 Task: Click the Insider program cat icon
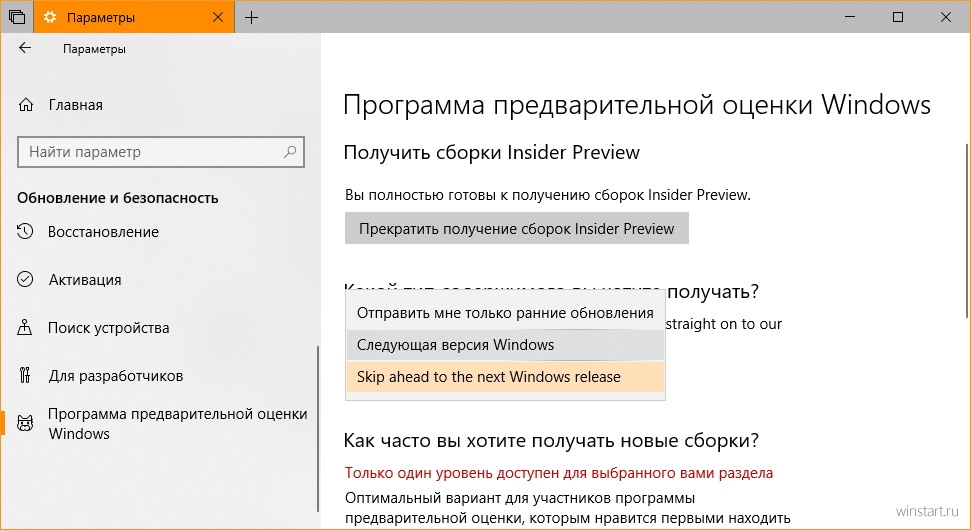25,424
